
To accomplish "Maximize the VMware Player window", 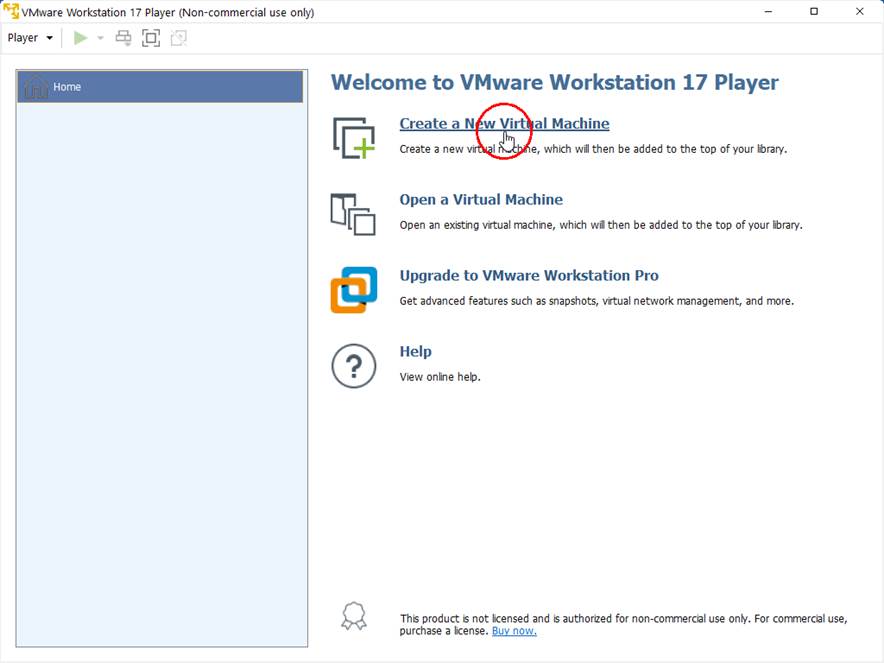I will click(x=813, y=12).
